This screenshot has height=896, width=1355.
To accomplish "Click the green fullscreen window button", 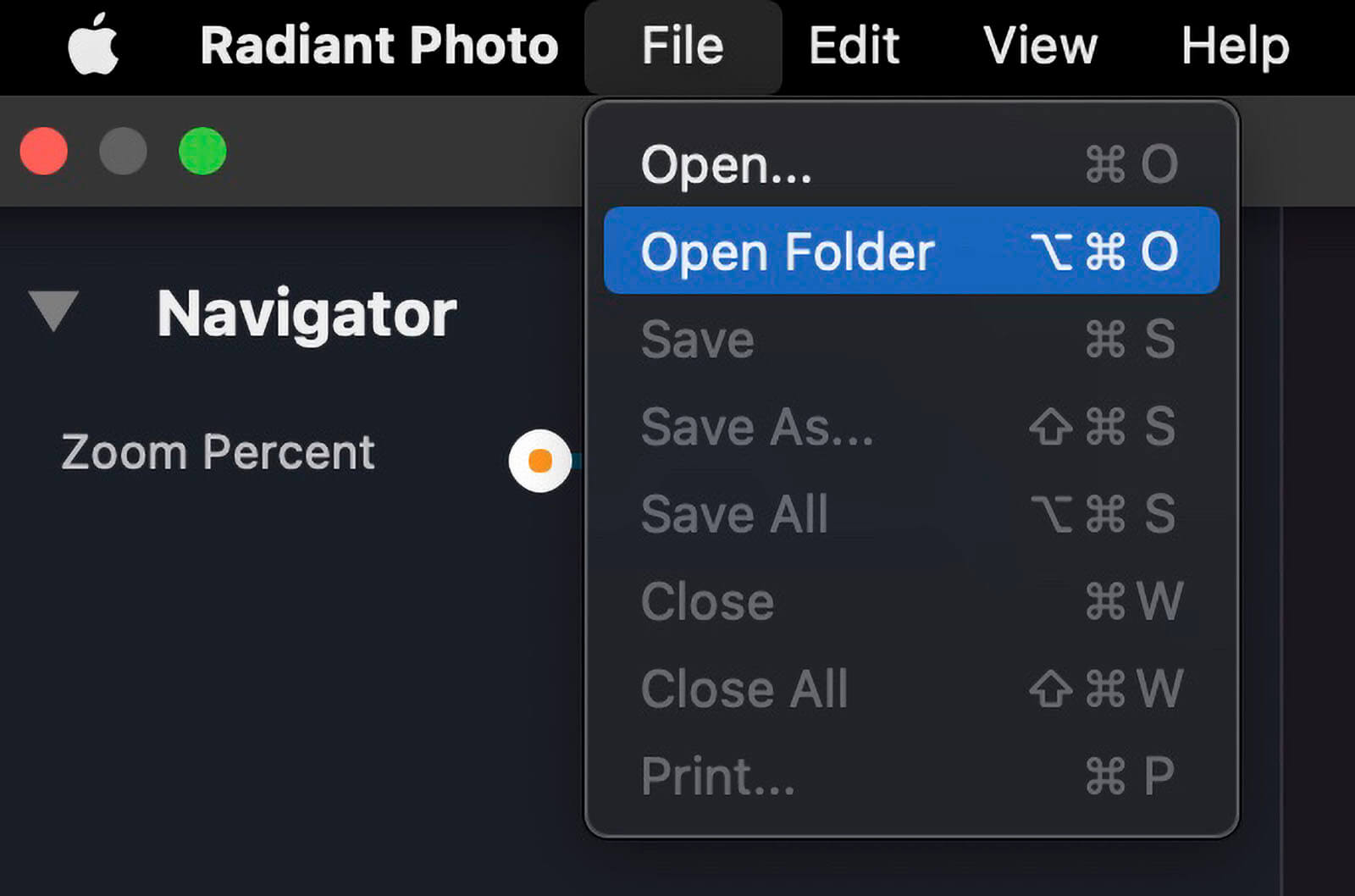I will 202,152.
